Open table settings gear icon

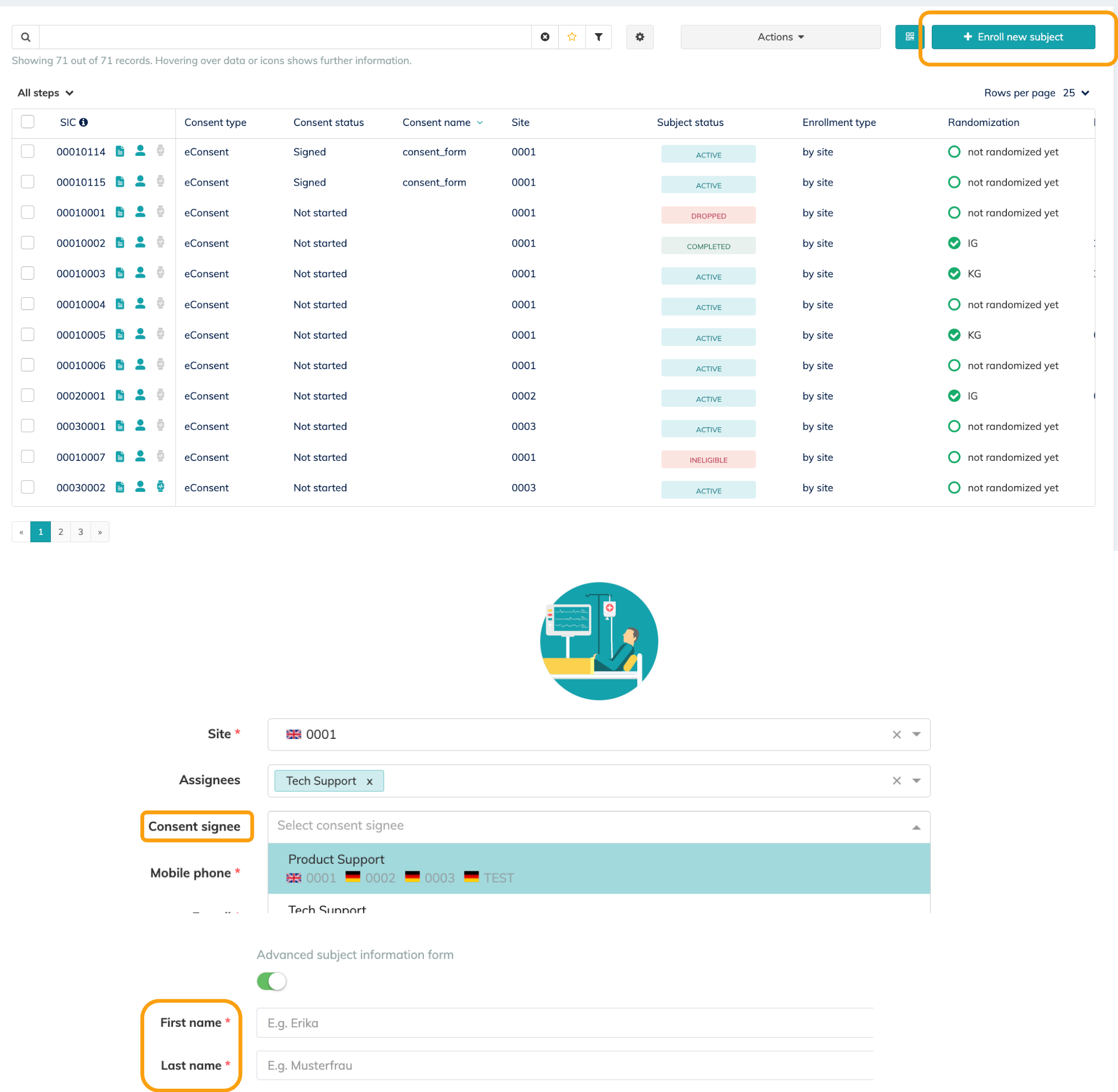[x=639, y=36]
